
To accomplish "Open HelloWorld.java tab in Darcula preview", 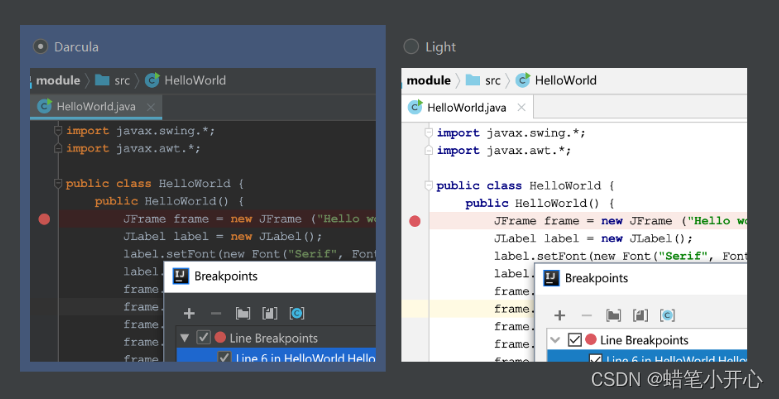I will pos(96,107).
